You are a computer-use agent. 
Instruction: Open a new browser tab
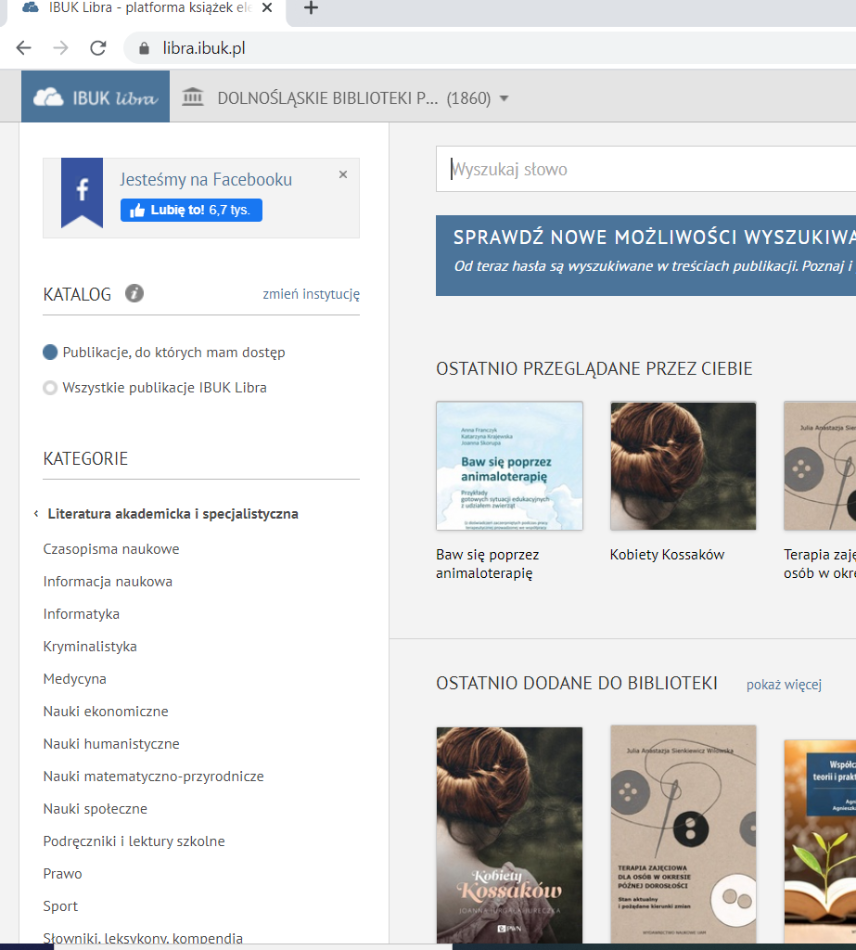point(311,8)
